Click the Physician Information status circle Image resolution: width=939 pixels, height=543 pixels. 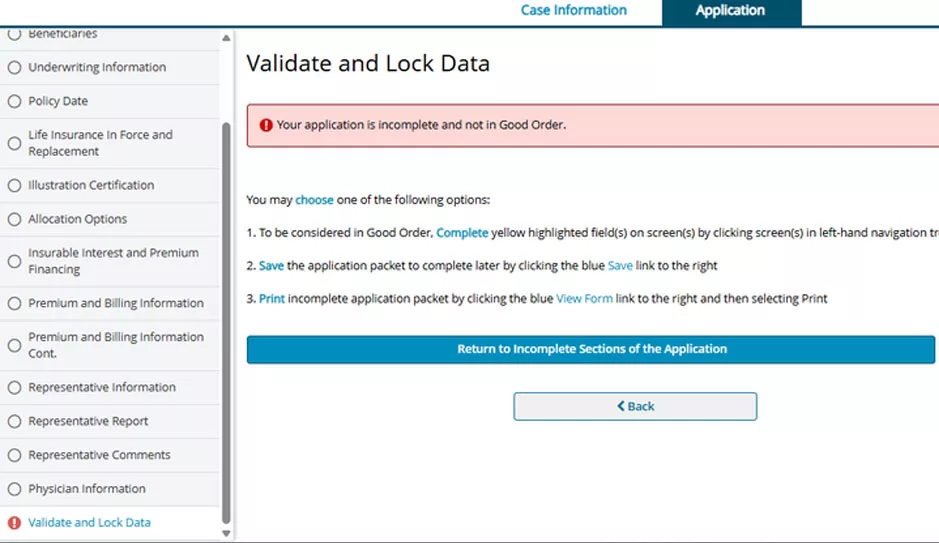[x=14, y=489]
